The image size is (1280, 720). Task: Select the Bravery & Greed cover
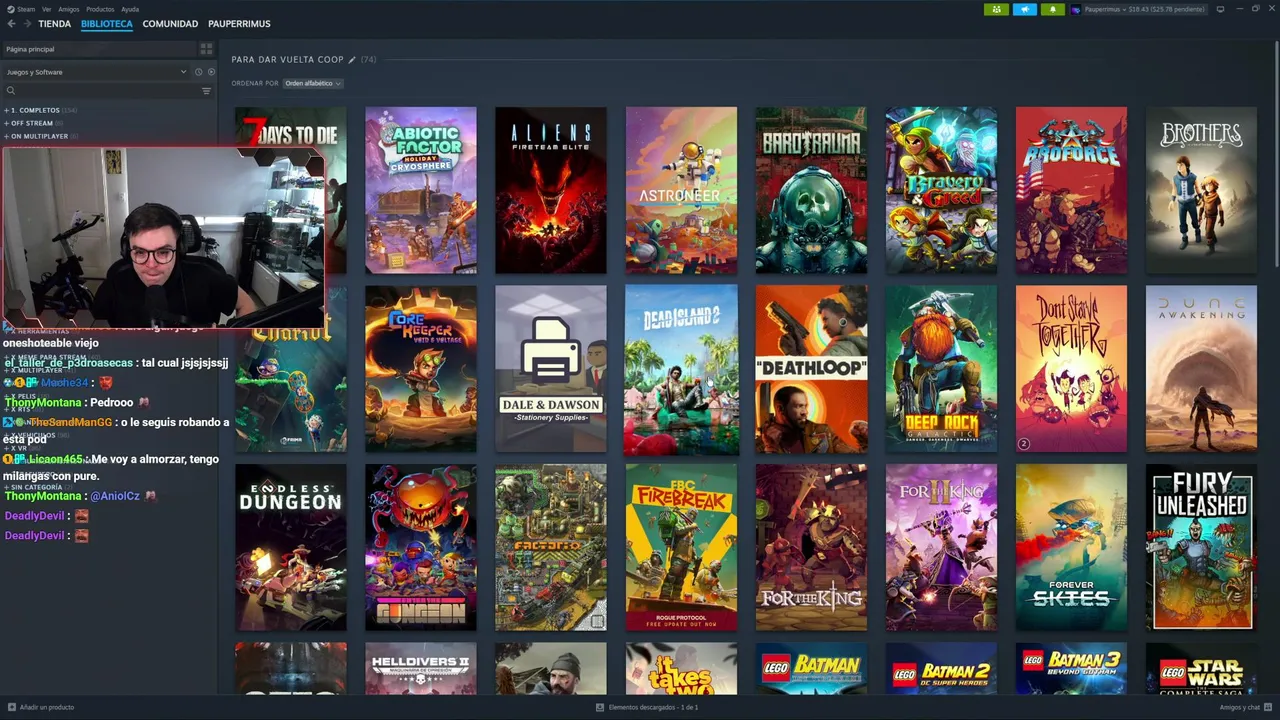pyautogui.click(x=941, y=190)
